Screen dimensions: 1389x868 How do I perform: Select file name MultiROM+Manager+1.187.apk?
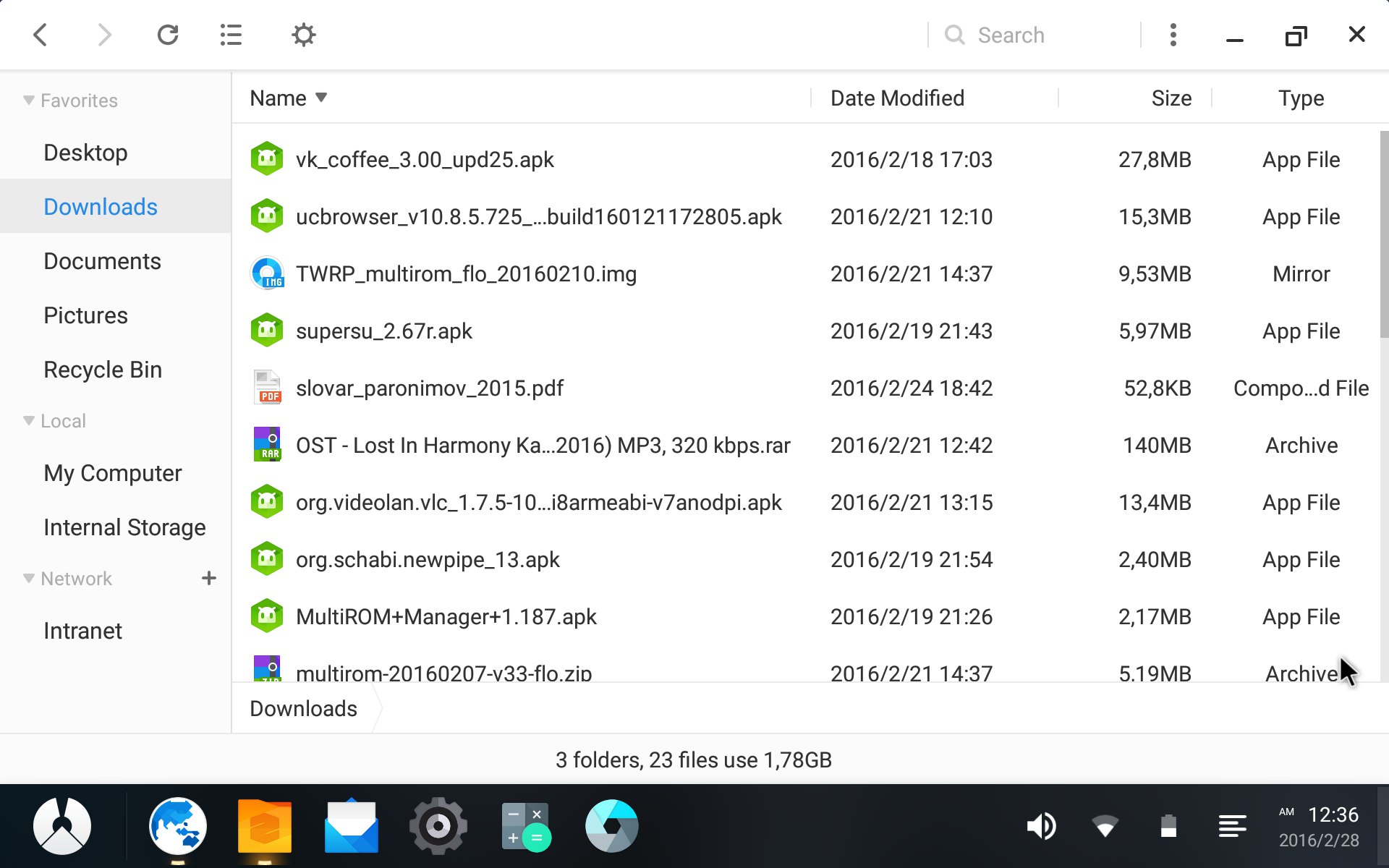(x=446, y=616)
